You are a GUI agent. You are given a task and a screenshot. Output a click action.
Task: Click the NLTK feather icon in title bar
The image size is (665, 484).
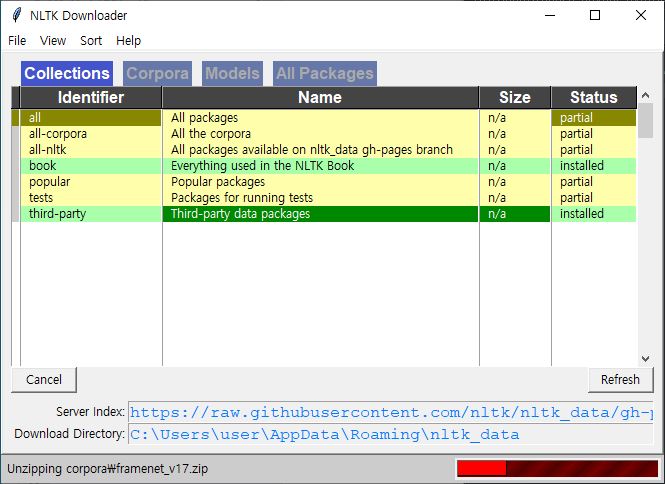coord(17,15)
